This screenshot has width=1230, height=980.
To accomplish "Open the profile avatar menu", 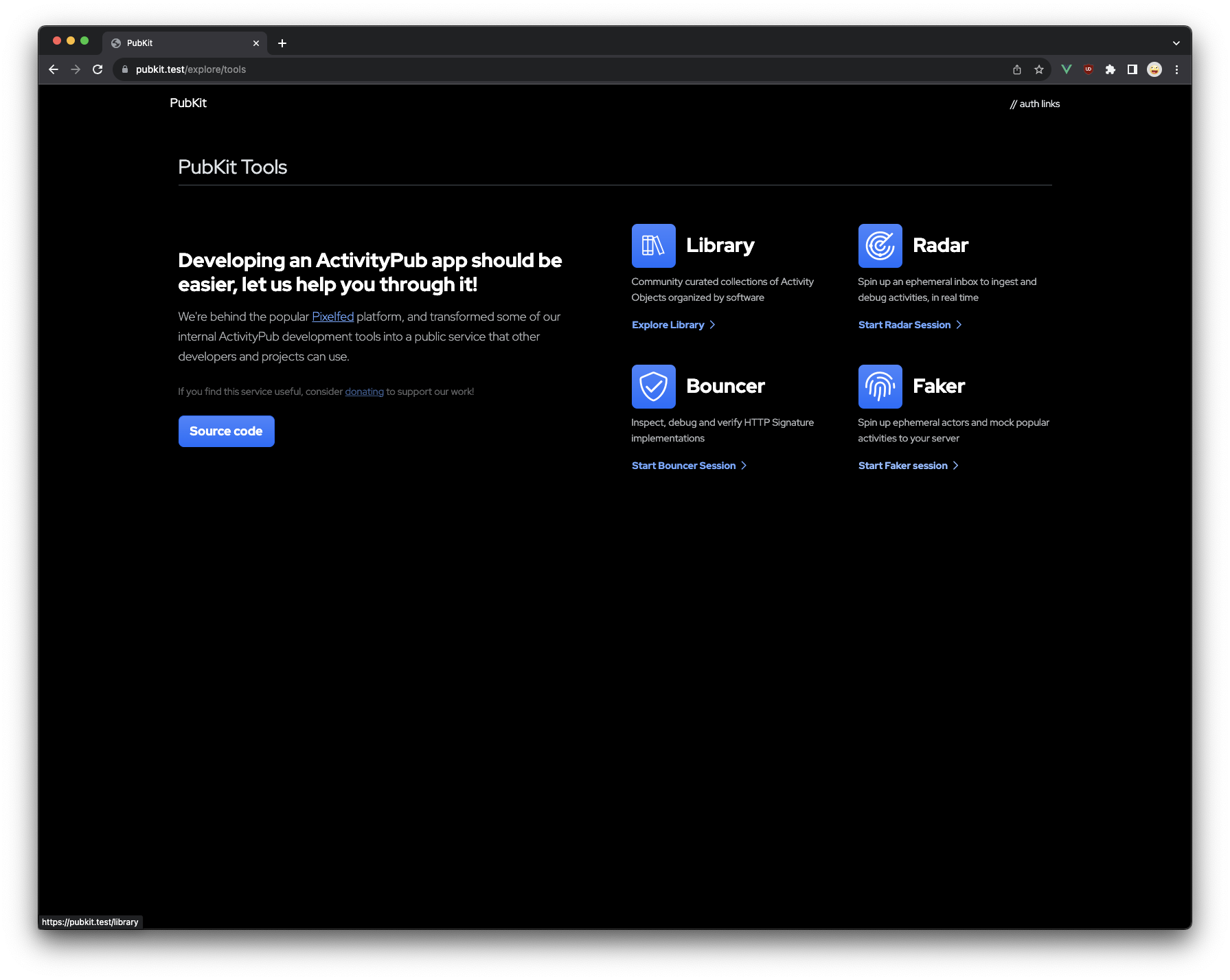I will click(1154, 69).
